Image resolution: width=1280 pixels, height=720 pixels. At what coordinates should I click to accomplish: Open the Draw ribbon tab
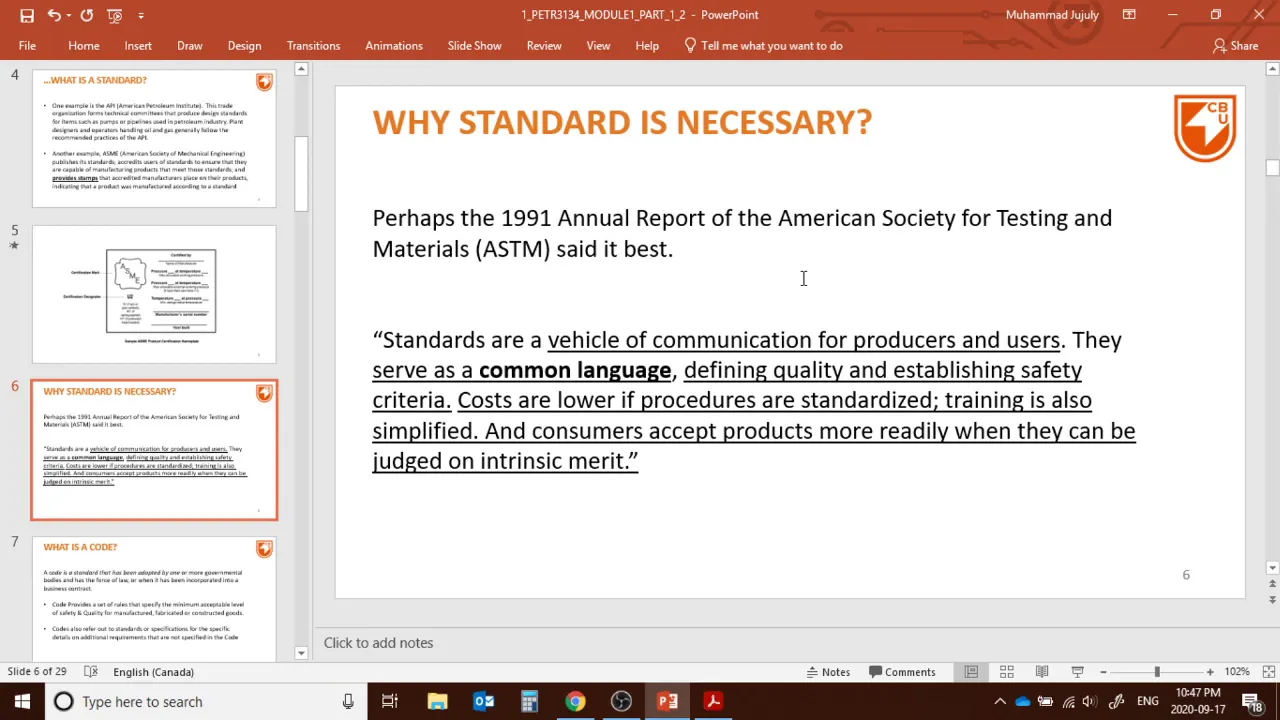coord(190,46)
